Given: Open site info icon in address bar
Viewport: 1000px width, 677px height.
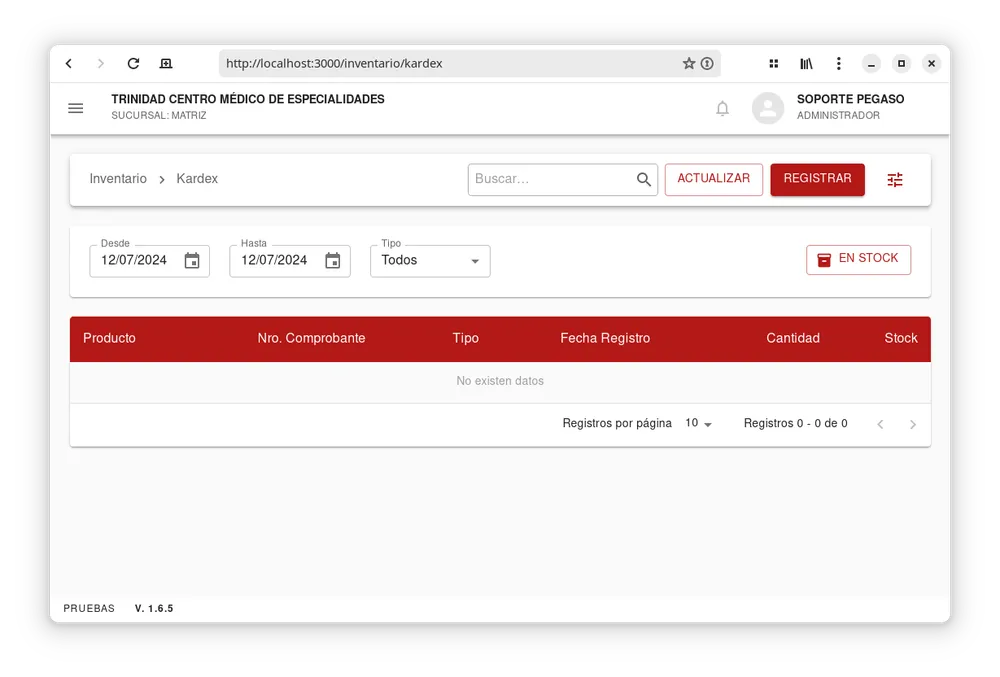Looking at the screenshot, I should coord(707,63).
